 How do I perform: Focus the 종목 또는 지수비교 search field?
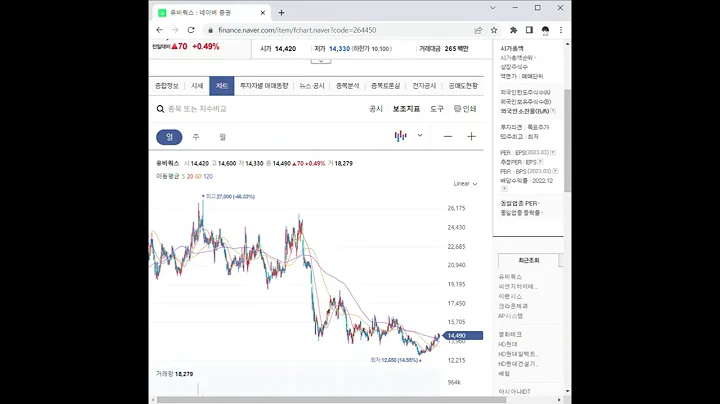(x=197, y=109)
